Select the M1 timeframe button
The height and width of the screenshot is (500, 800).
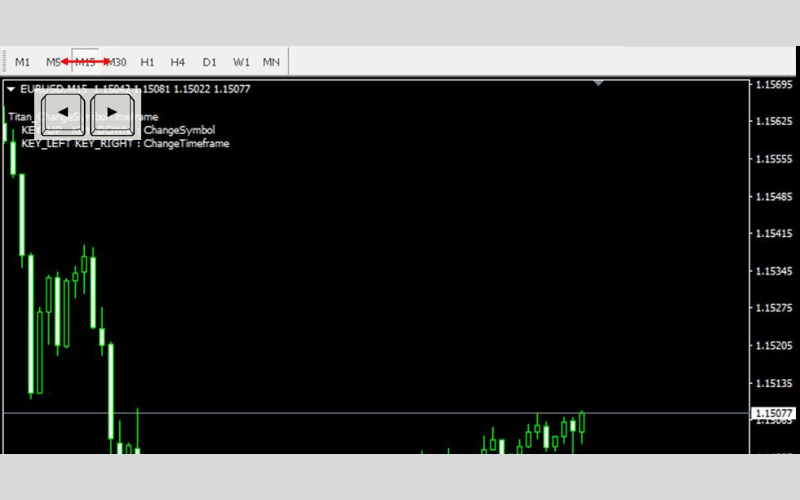(x=22, y=62)
